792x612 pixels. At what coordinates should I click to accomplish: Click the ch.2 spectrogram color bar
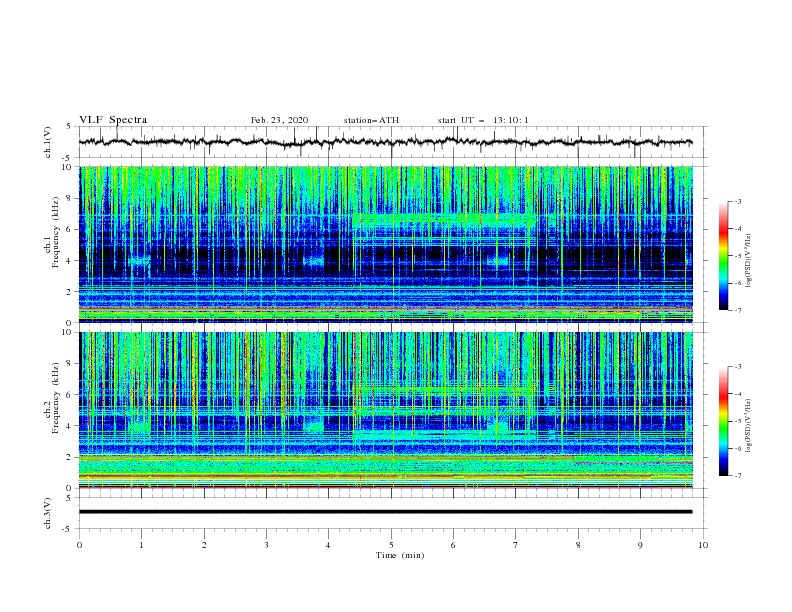723,421
